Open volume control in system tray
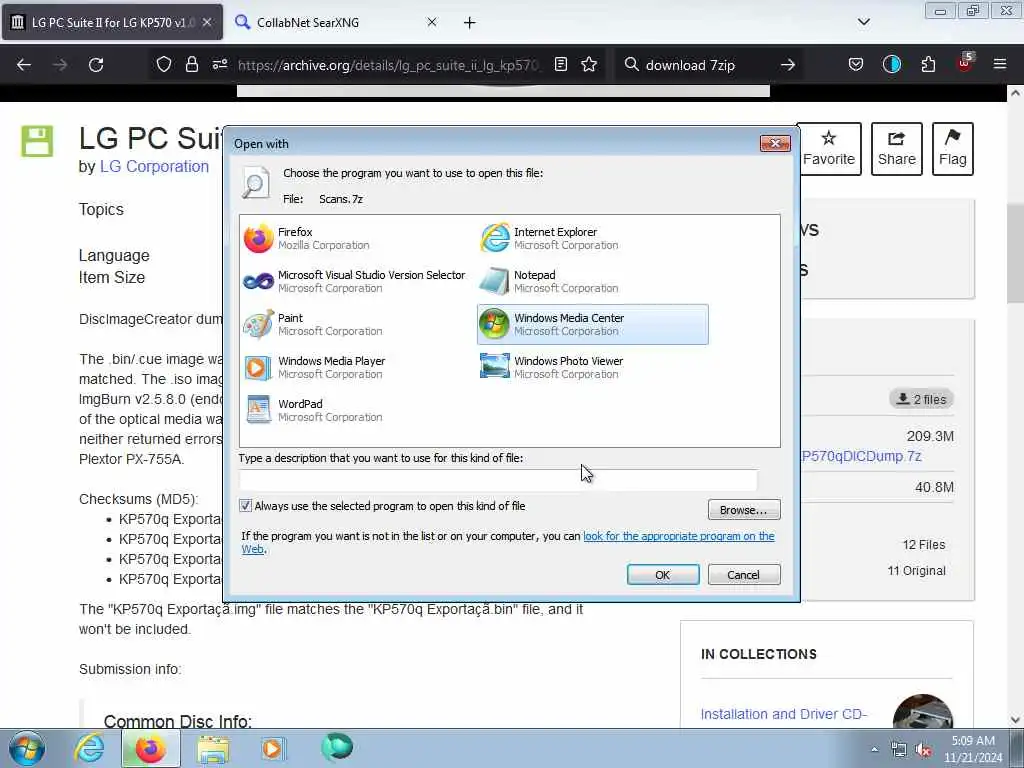The width and height of the screenshot is (1024, 768). 923,750
